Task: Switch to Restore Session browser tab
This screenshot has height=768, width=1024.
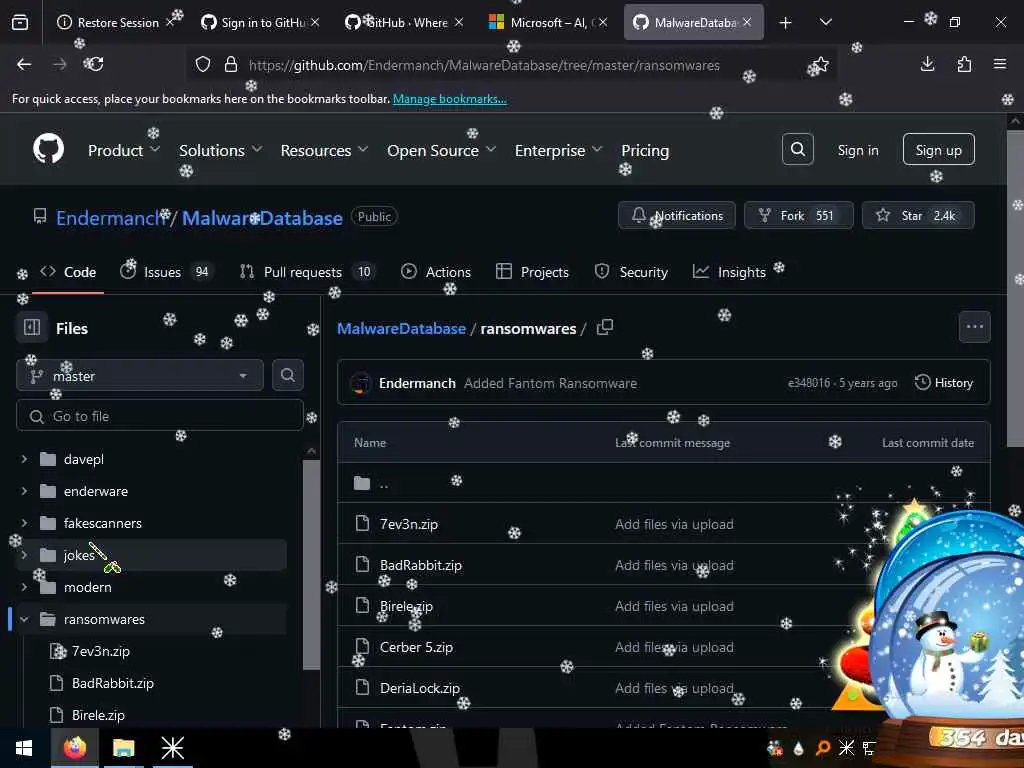Action: (116, 22)
